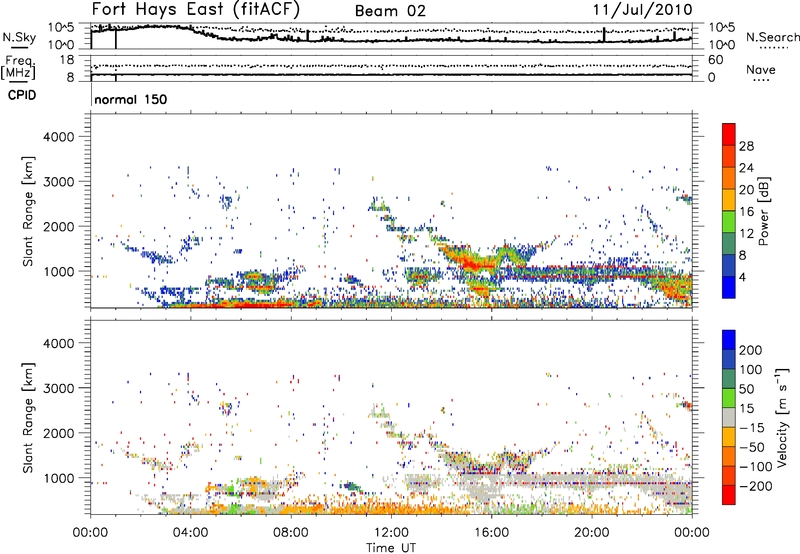Viewport: 800px width, 554px height.
Task: Click the 'Power [dB]' colorbar label
Action: (764, 211)
